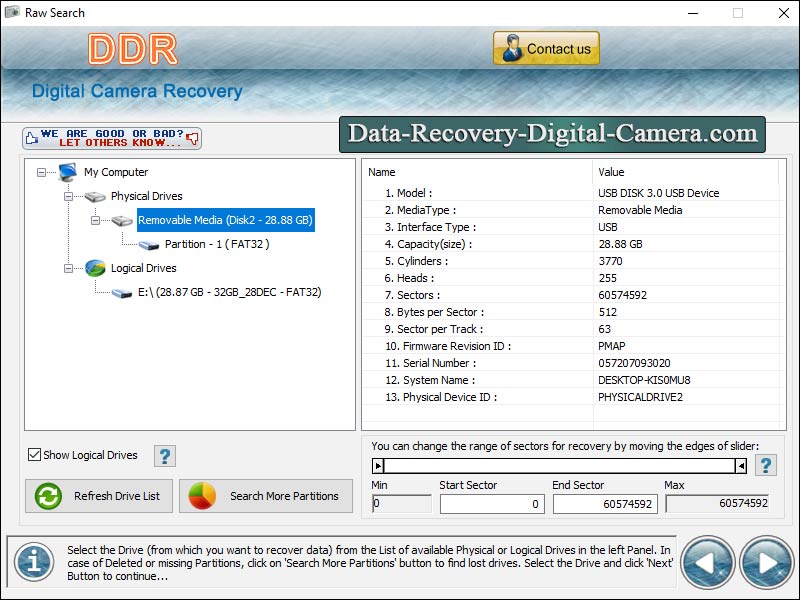
Task: Click the blue info icon
Action: pyautogui.click(x=34, y=562)
